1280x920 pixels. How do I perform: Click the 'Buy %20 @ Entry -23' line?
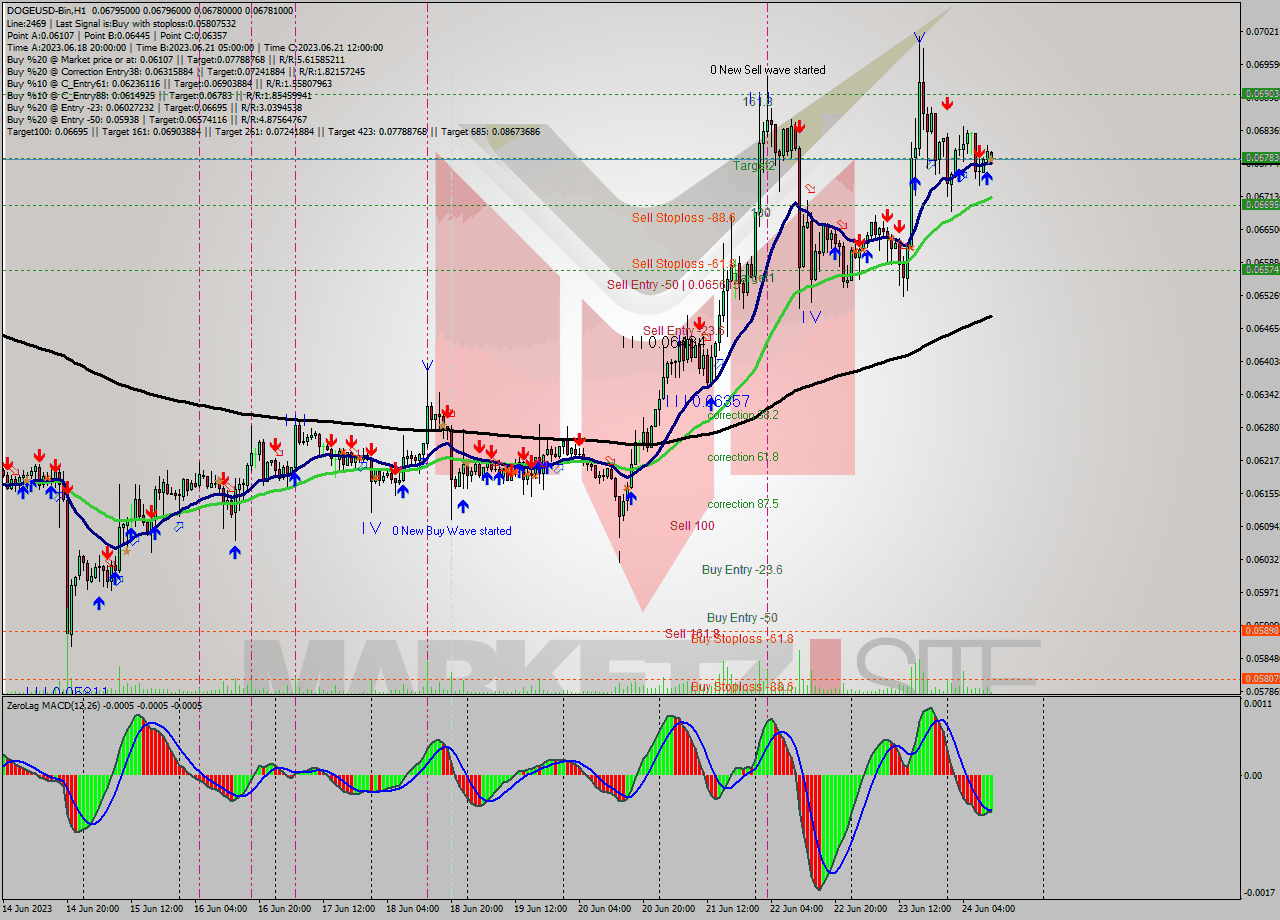pos(153,107)
